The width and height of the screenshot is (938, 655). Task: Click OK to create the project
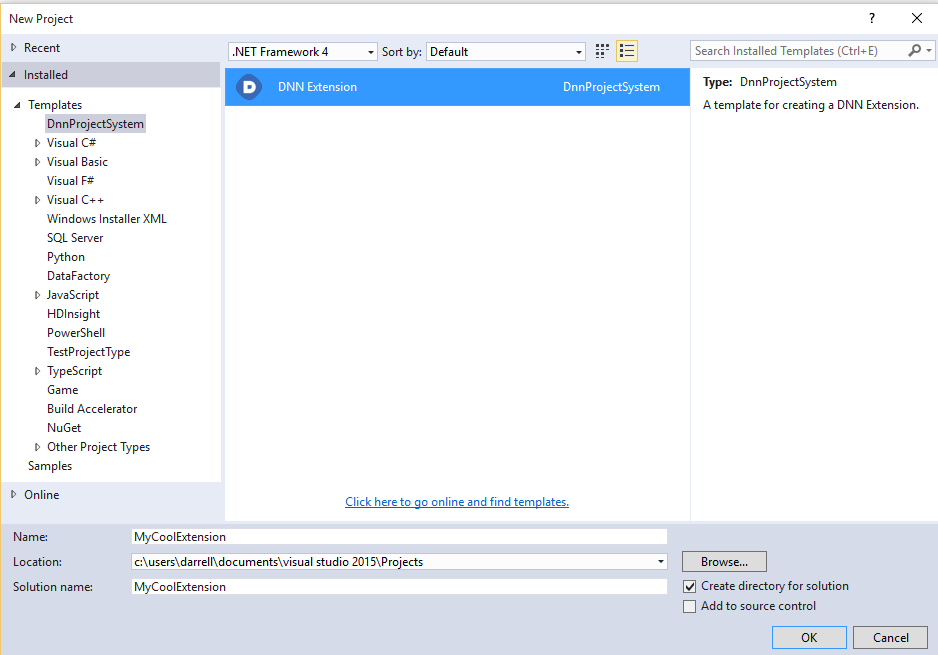click(x=808, y=637)
